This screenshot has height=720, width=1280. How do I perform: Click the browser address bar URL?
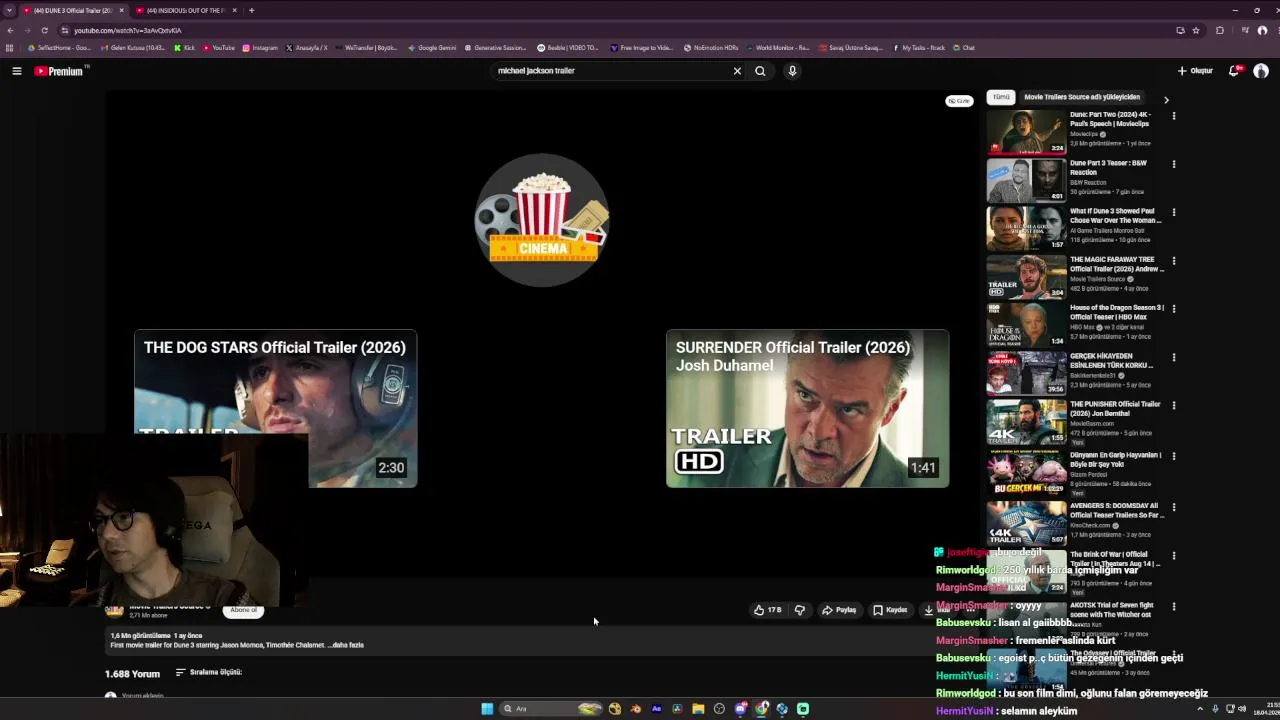tap(127, 31)
